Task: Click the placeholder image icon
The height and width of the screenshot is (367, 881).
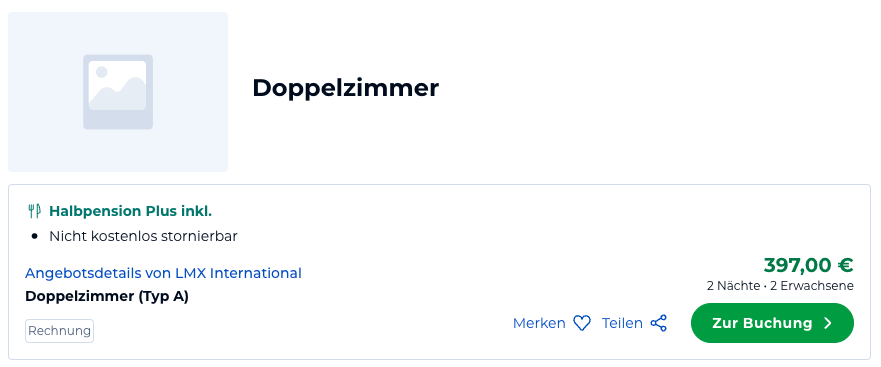Action: pyautogui.click(x=118, y=92)
